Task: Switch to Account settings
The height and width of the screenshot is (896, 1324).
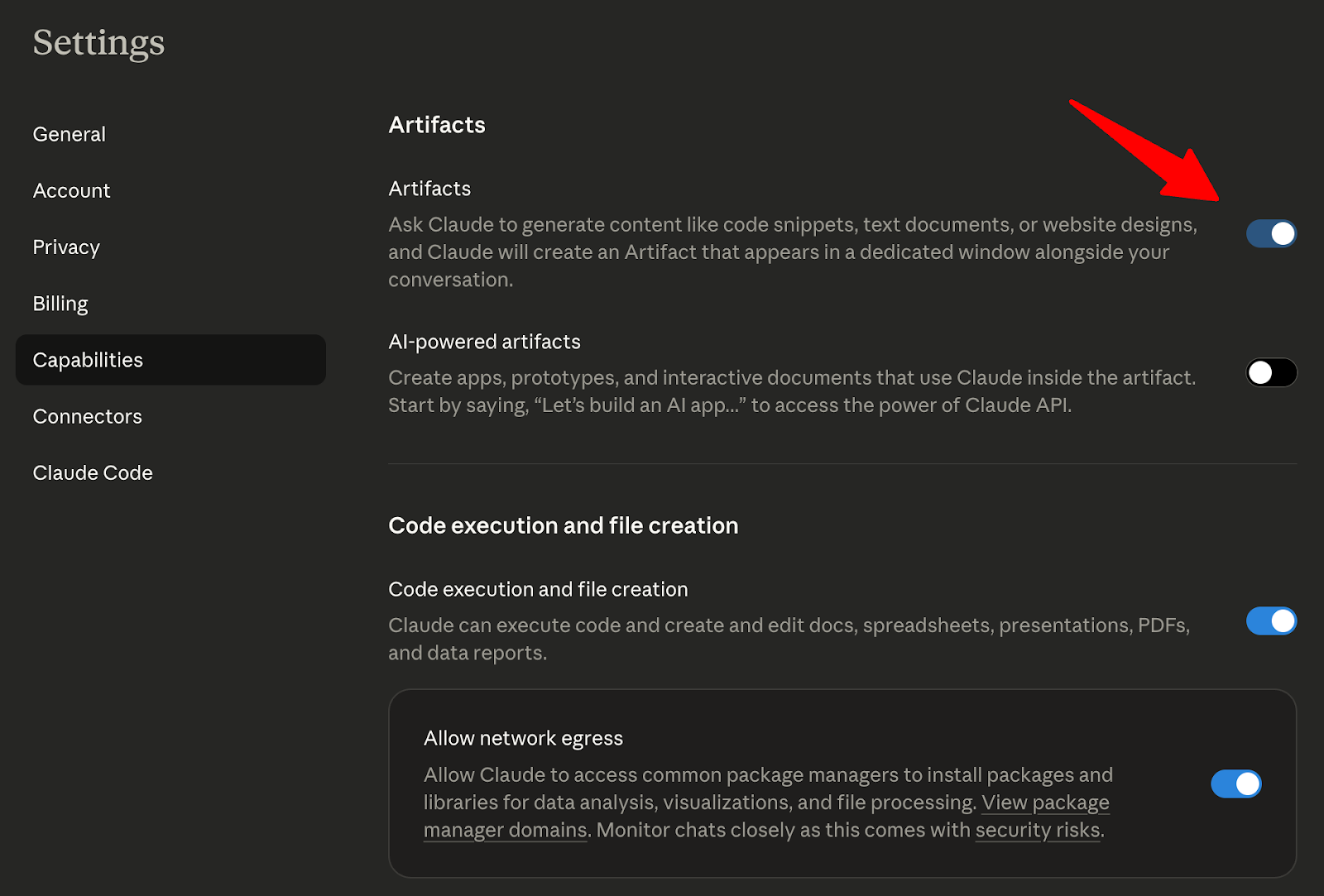Action: click(x=71, y=190)
